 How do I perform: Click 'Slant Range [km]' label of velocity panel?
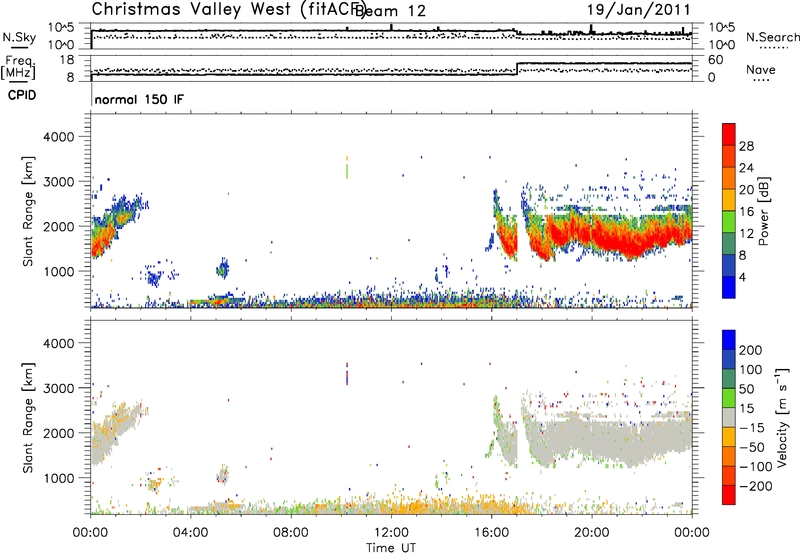tap(28, 417)
